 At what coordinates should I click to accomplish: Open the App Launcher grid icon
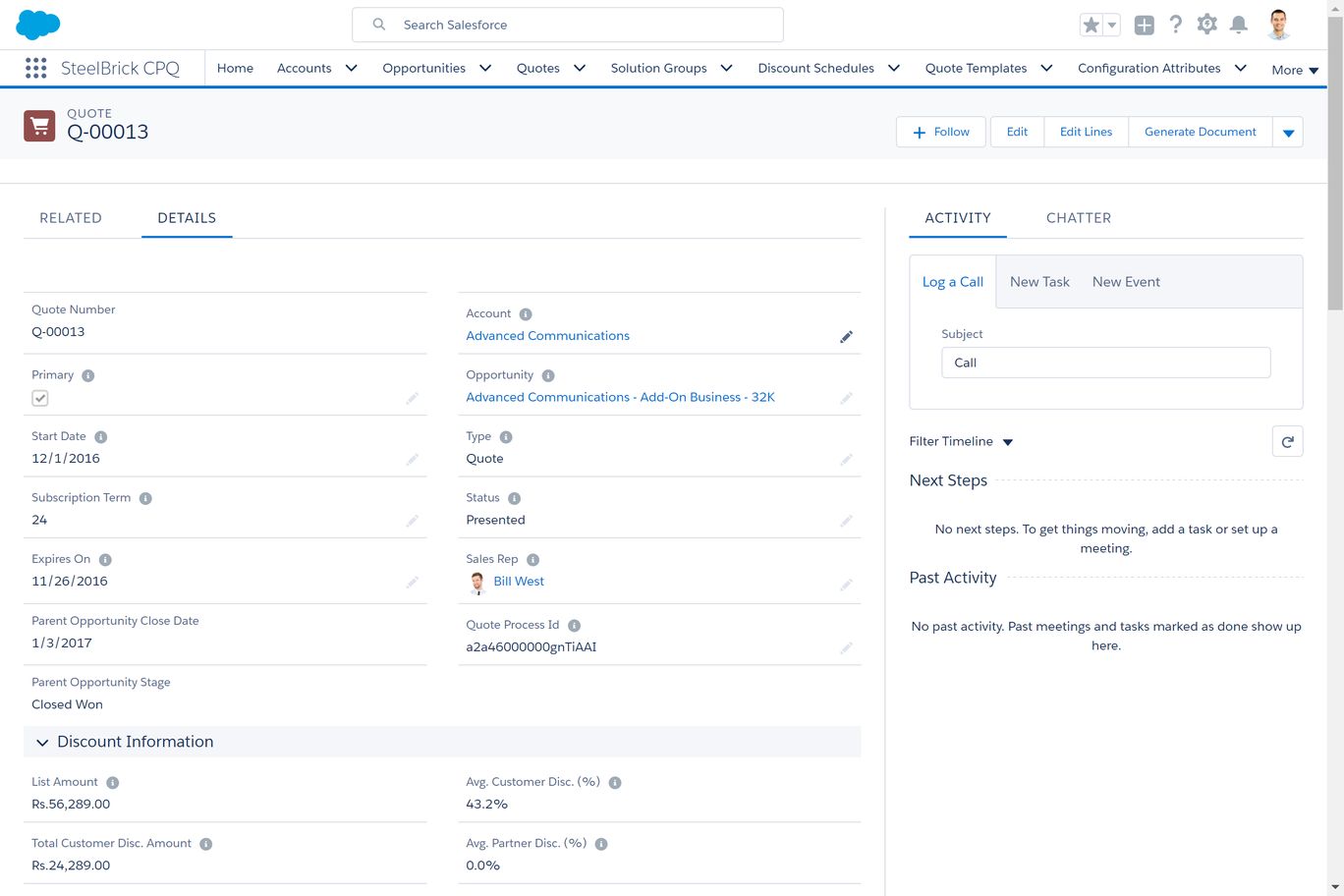point(36,68)
